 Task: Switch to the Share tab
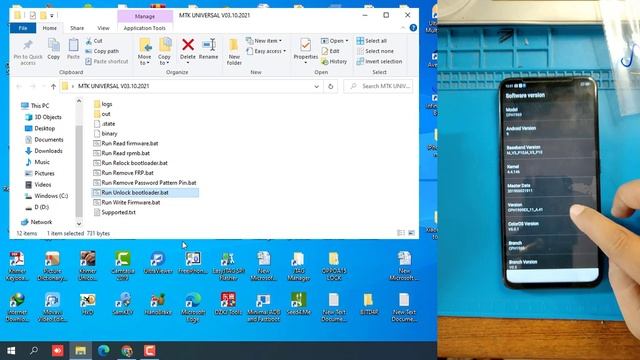coord(77,28)
